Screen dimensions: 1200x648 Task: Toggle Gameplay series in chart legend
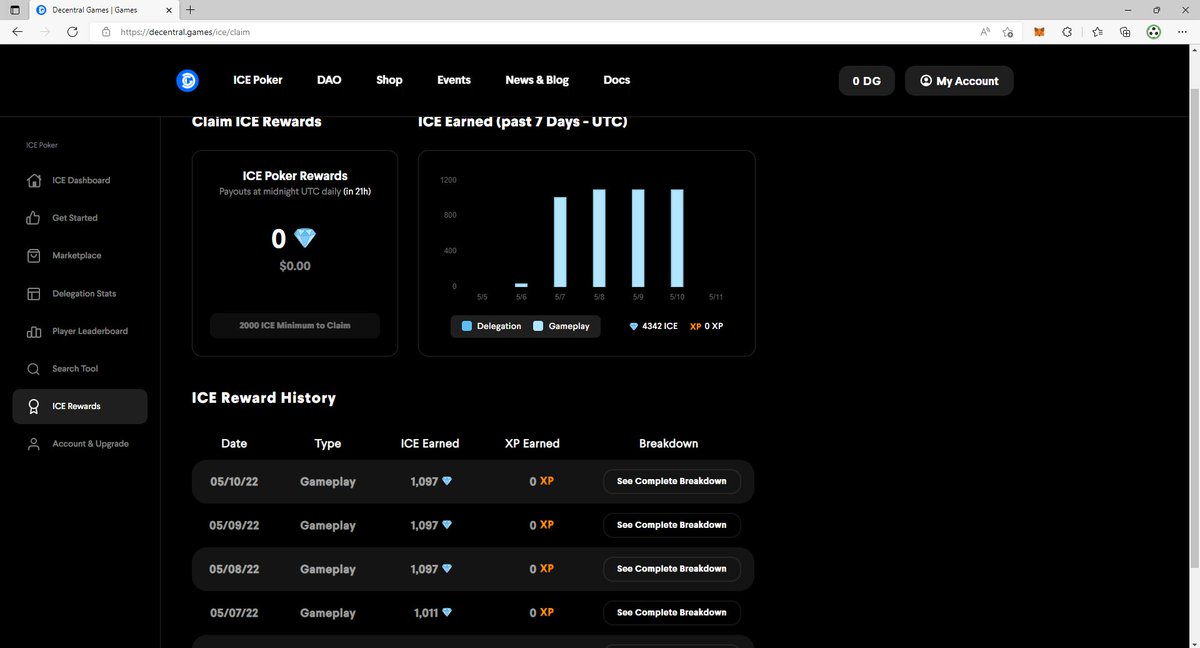point(562,326)
